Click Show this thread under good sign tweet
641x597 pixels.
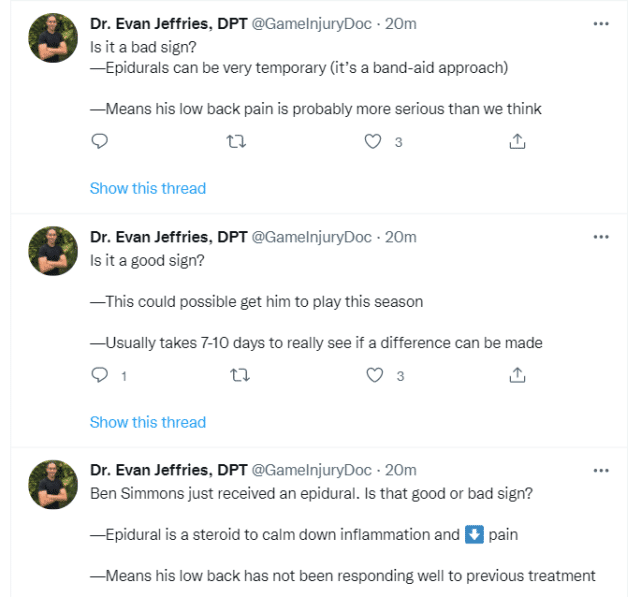click(148, 422)
